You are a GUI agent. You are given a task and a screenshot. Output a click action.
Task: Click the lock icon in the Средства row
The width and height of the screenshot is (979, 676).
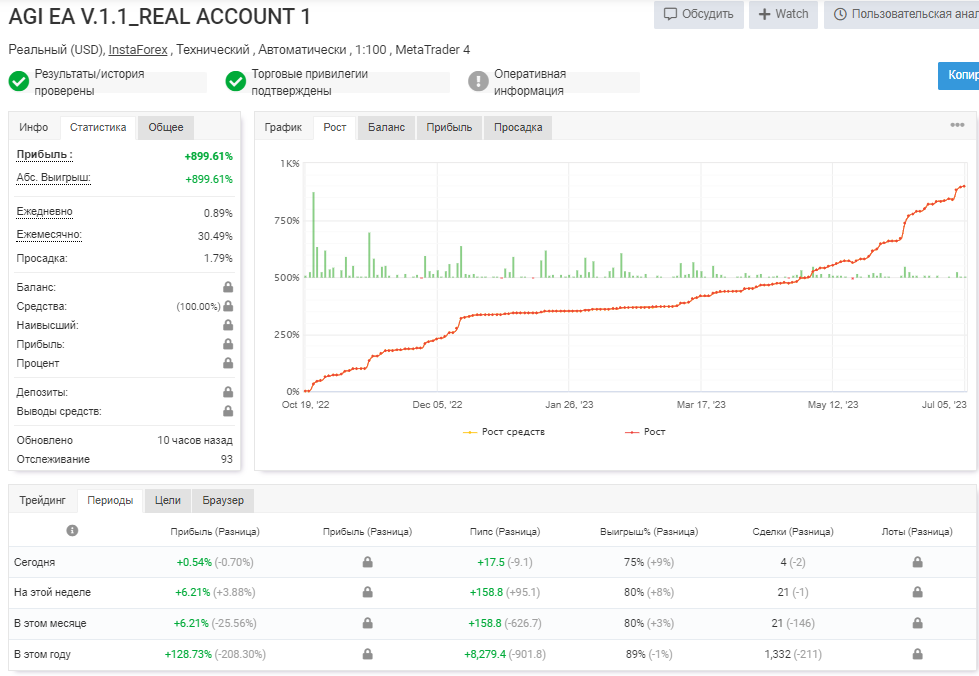[228, 306]
